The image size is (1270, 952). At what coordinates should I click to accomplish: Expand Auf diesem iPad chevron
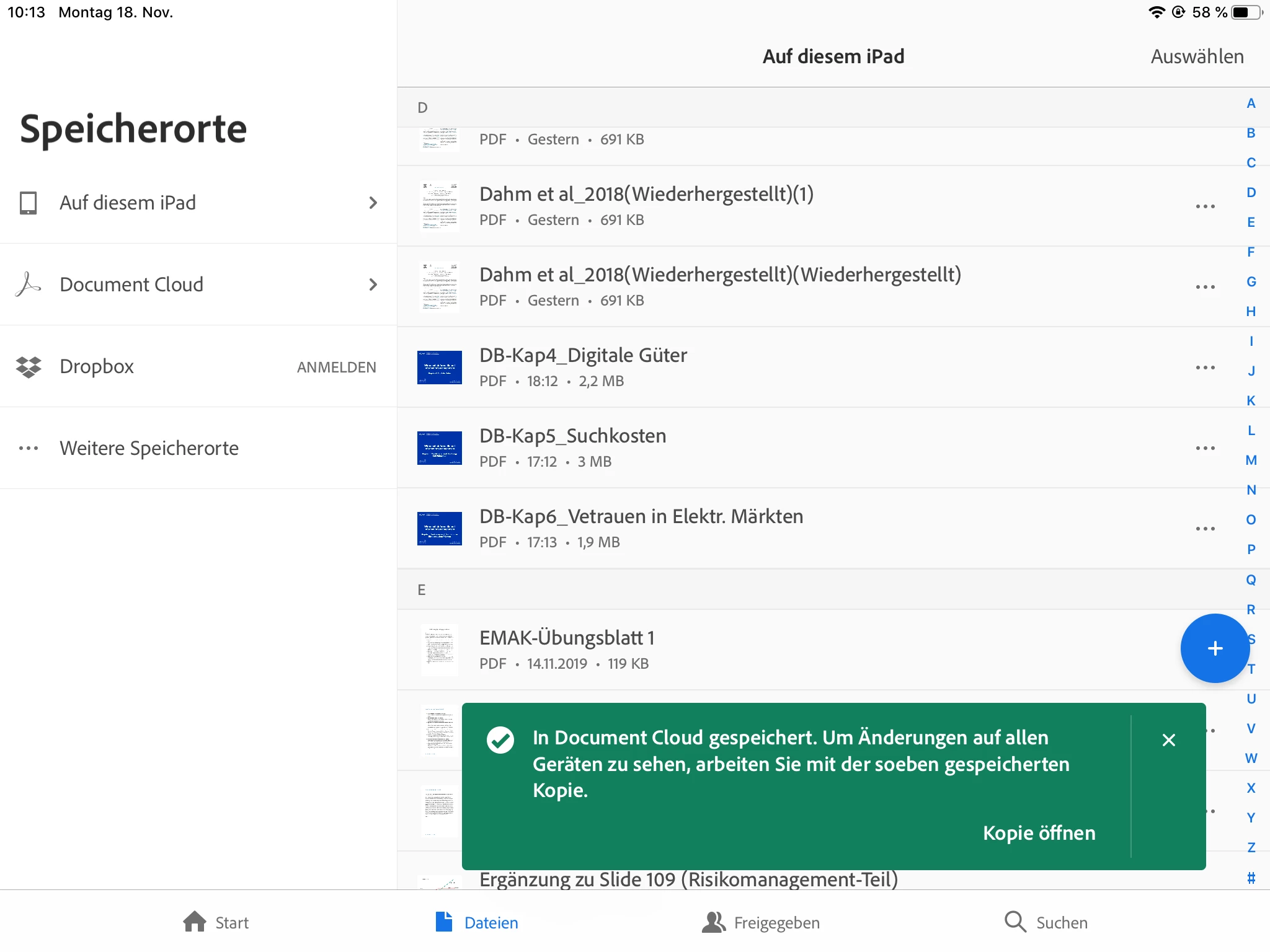pyautogui.click(x=373, y=203)
